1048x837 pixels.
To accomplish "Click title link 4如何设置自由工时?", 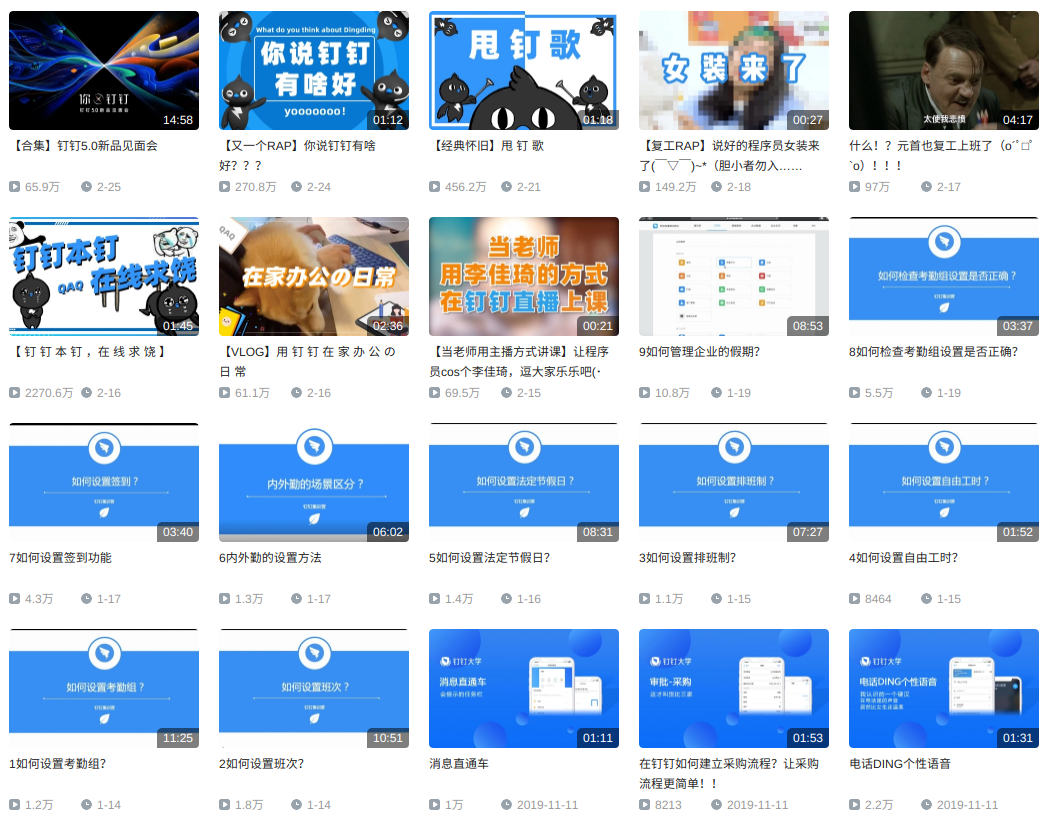I will pyautogui.click(x=903, y=558).
